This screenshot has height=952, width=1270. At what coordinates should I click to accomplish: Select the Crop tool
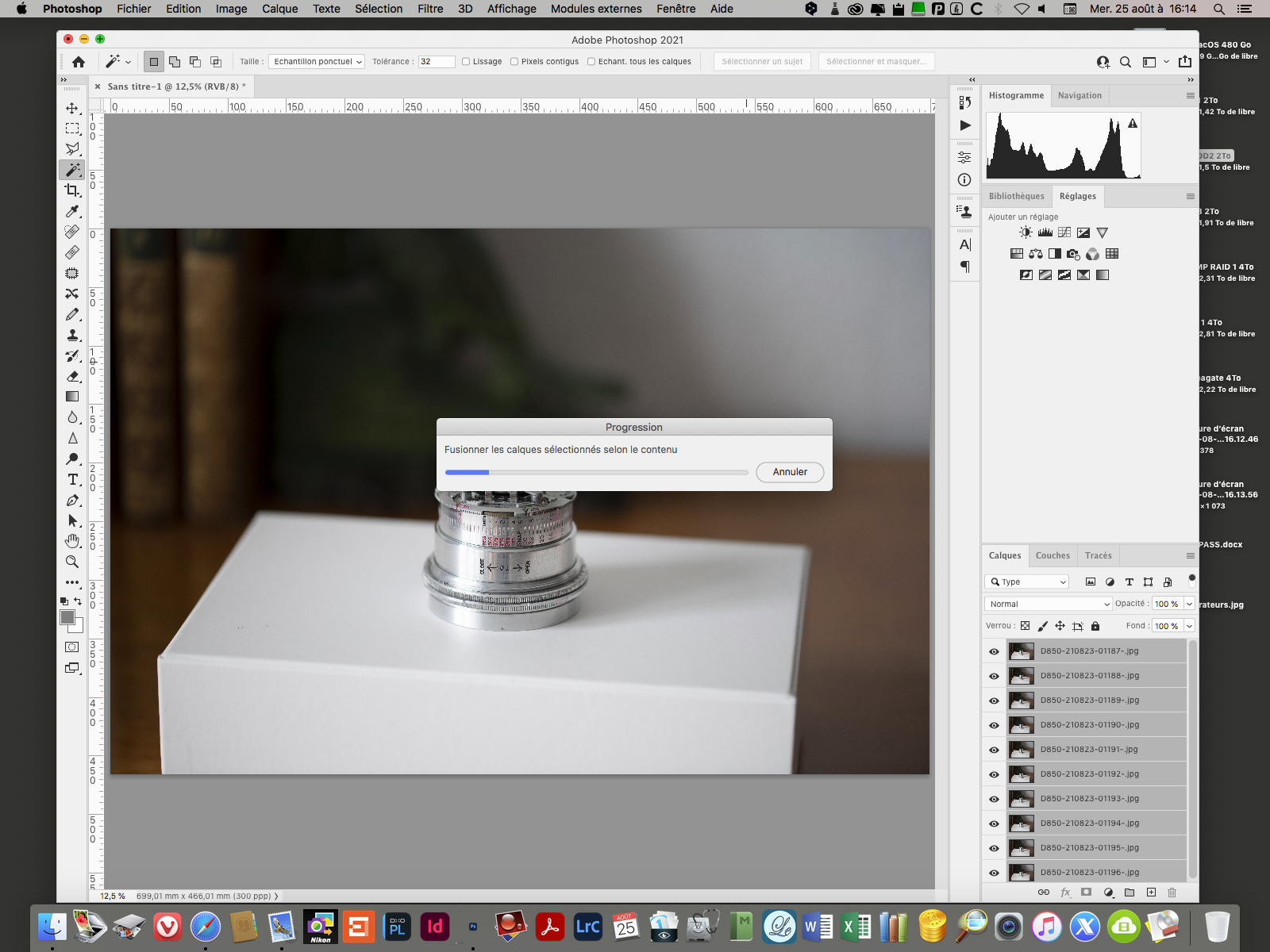click(x=72, y=190)
